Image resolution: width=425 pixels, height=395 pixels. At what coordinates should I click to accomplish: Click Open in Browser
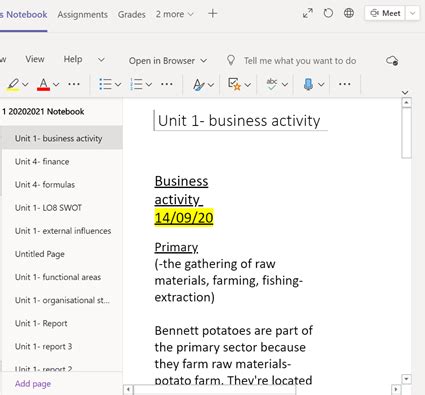[x=168, y=61]
